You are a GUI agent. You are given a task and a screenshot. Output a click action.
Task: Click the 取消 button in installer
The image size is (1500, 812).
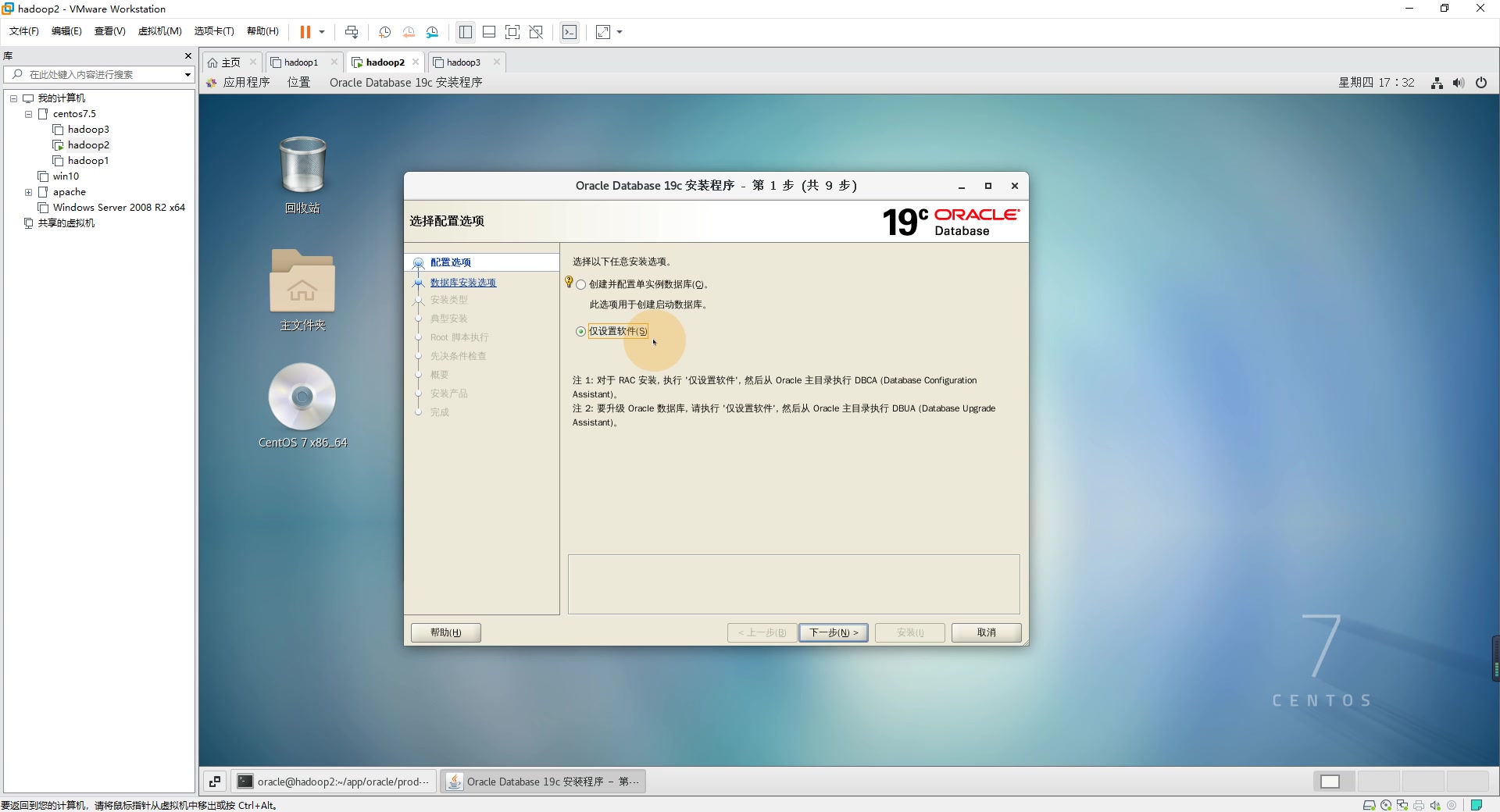[x=987, y=632]
